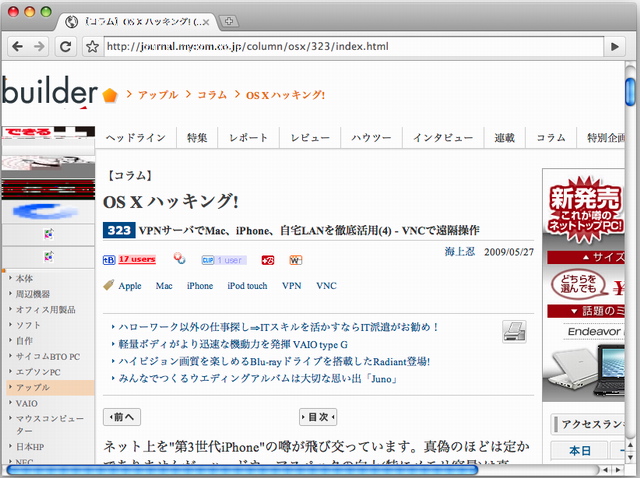
Task: Click the OS X ハッキング! breadcrumb link
Action: coord(285,96)
